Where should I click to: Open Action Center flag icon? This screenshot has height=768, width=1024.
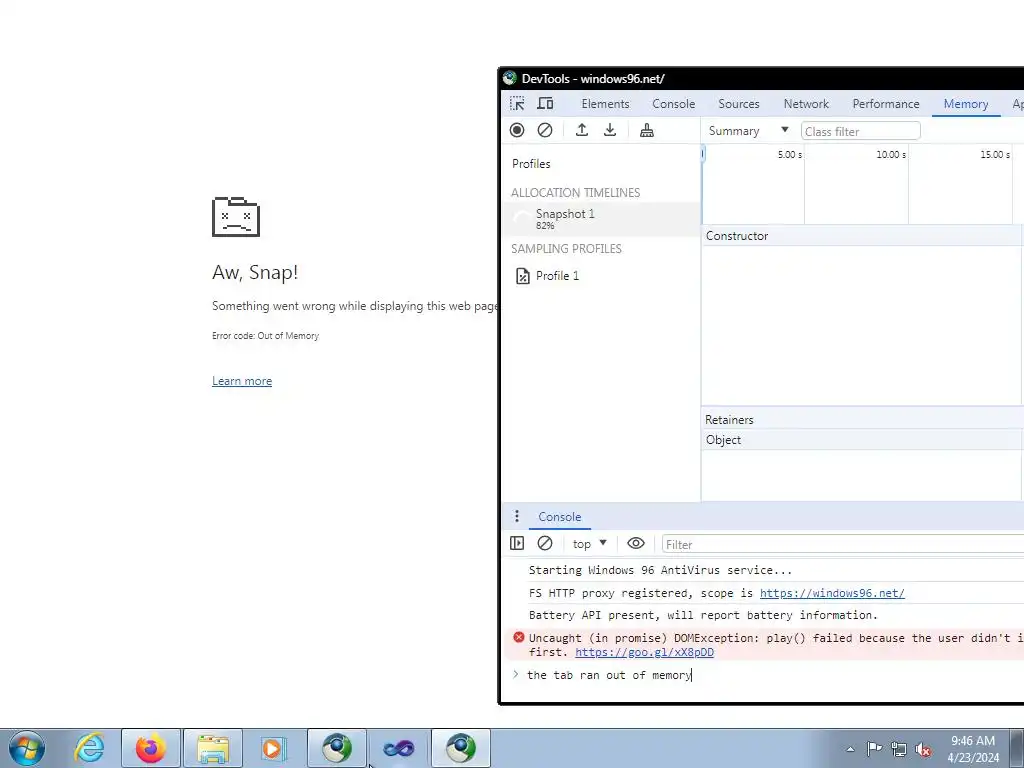coord(874,748)
